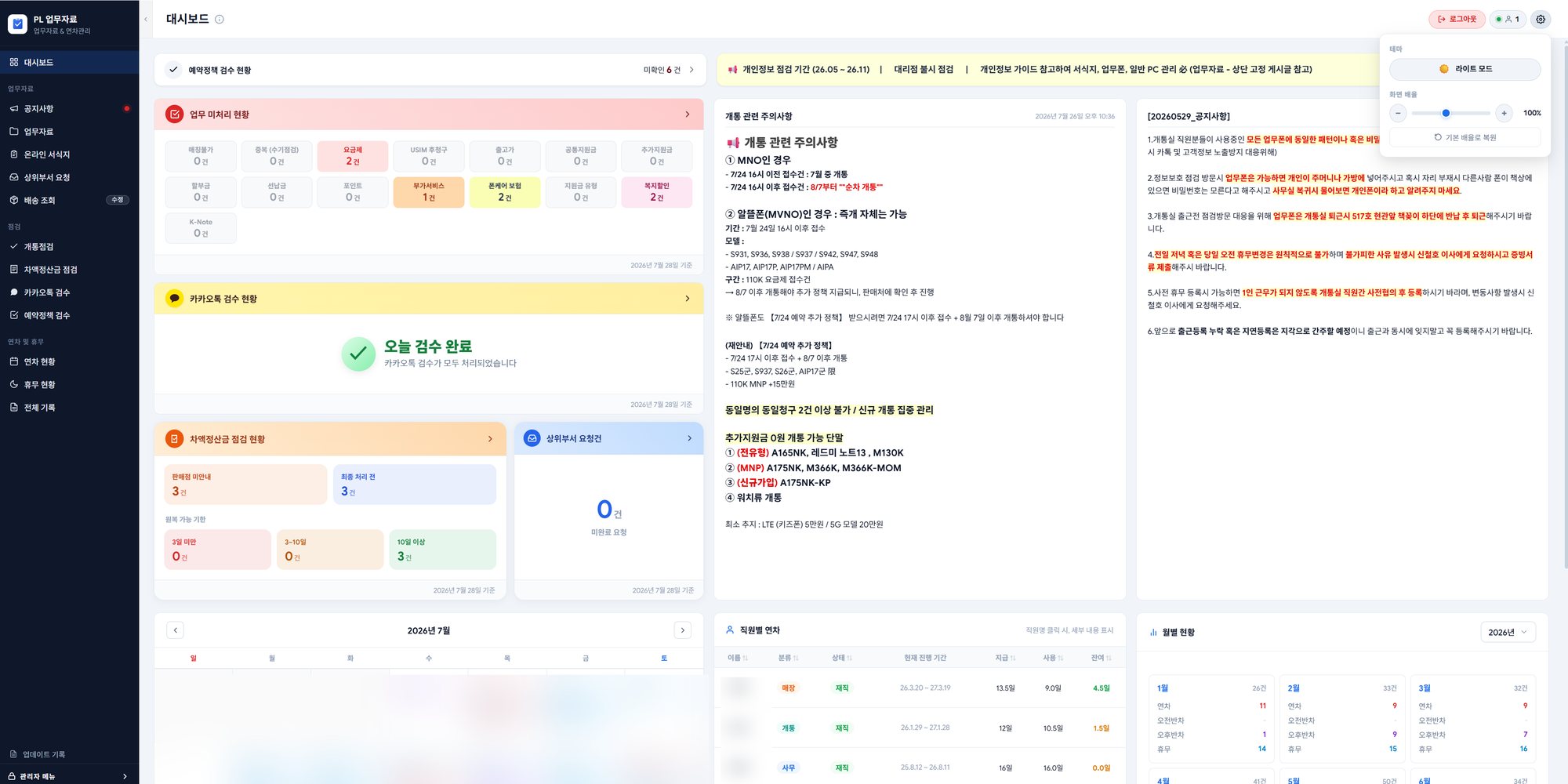Expand 카카오톡 검수 현황 with chevron
This screenshot has height=784, width=1568.
(x=688, y=299)
